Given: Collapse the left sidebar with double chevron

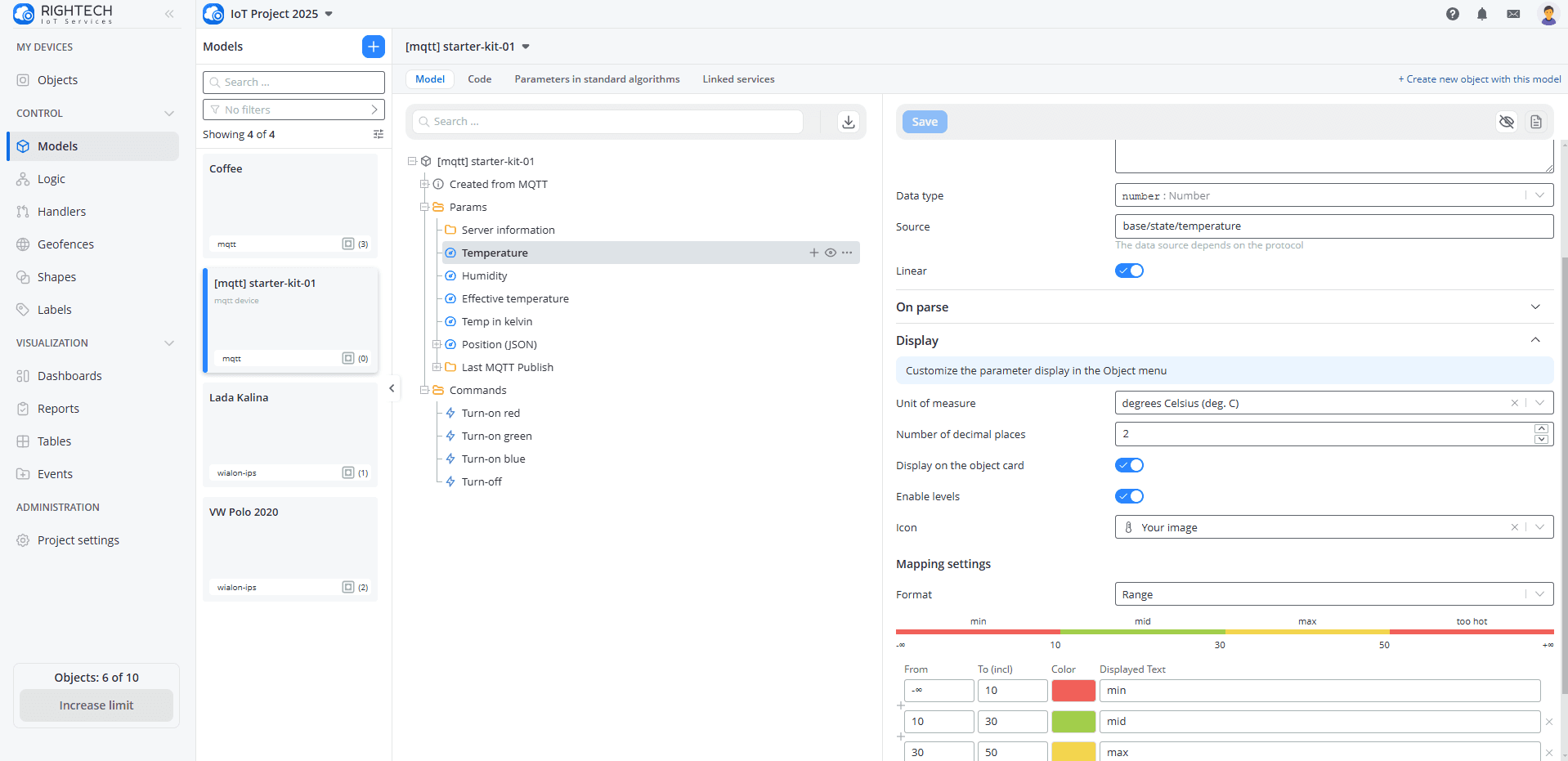Looking at the screenshot, I should click(x=169, y=14).
